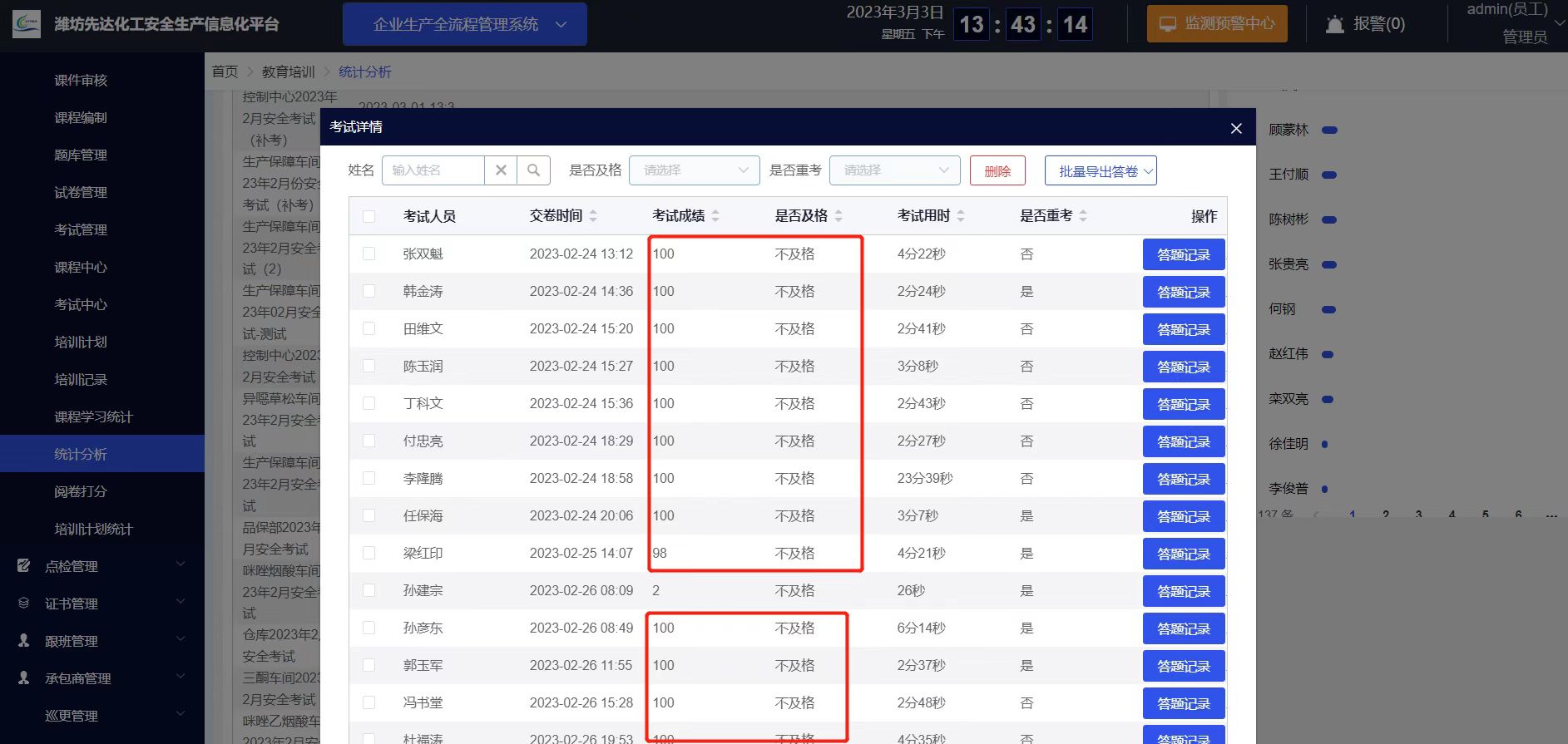Expand the 点检管理 menu
The height and width of the screenshot is (744, 1568).
[x=181, y=565]
